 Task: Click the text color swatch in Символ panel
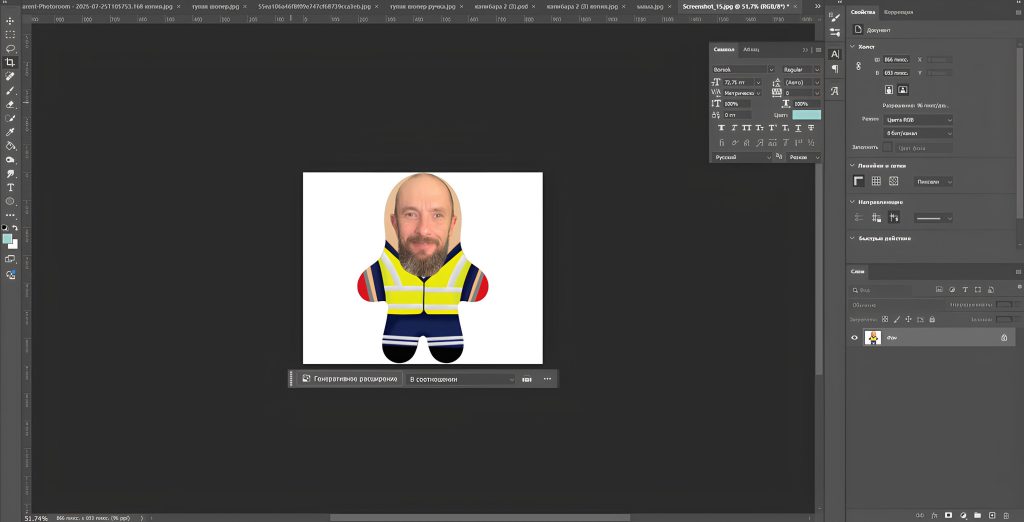tap(806, 115)
